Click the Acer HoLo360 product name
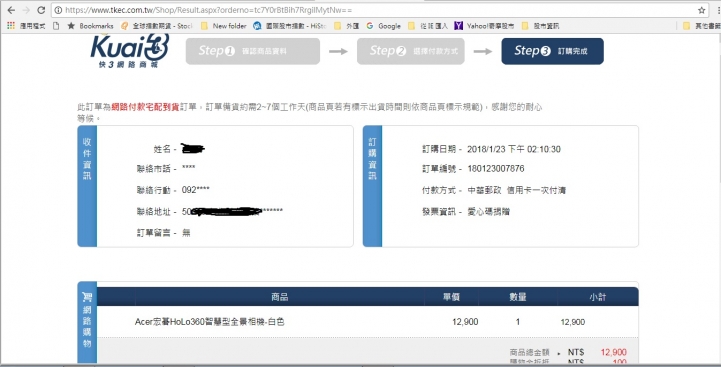Viewport: 721px width, 367px height. (210, 322)
